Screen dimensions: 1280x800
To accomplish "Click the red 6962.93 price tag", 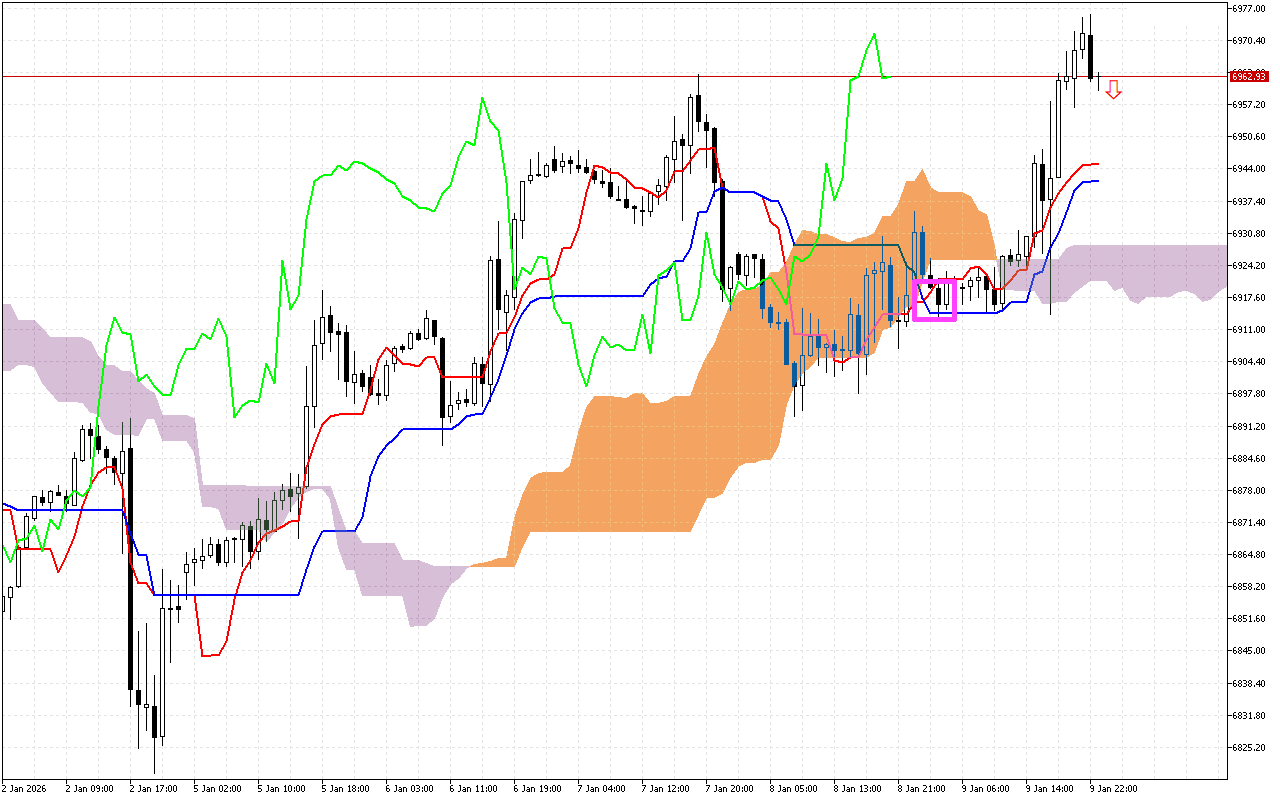I will coord(1248,75).
